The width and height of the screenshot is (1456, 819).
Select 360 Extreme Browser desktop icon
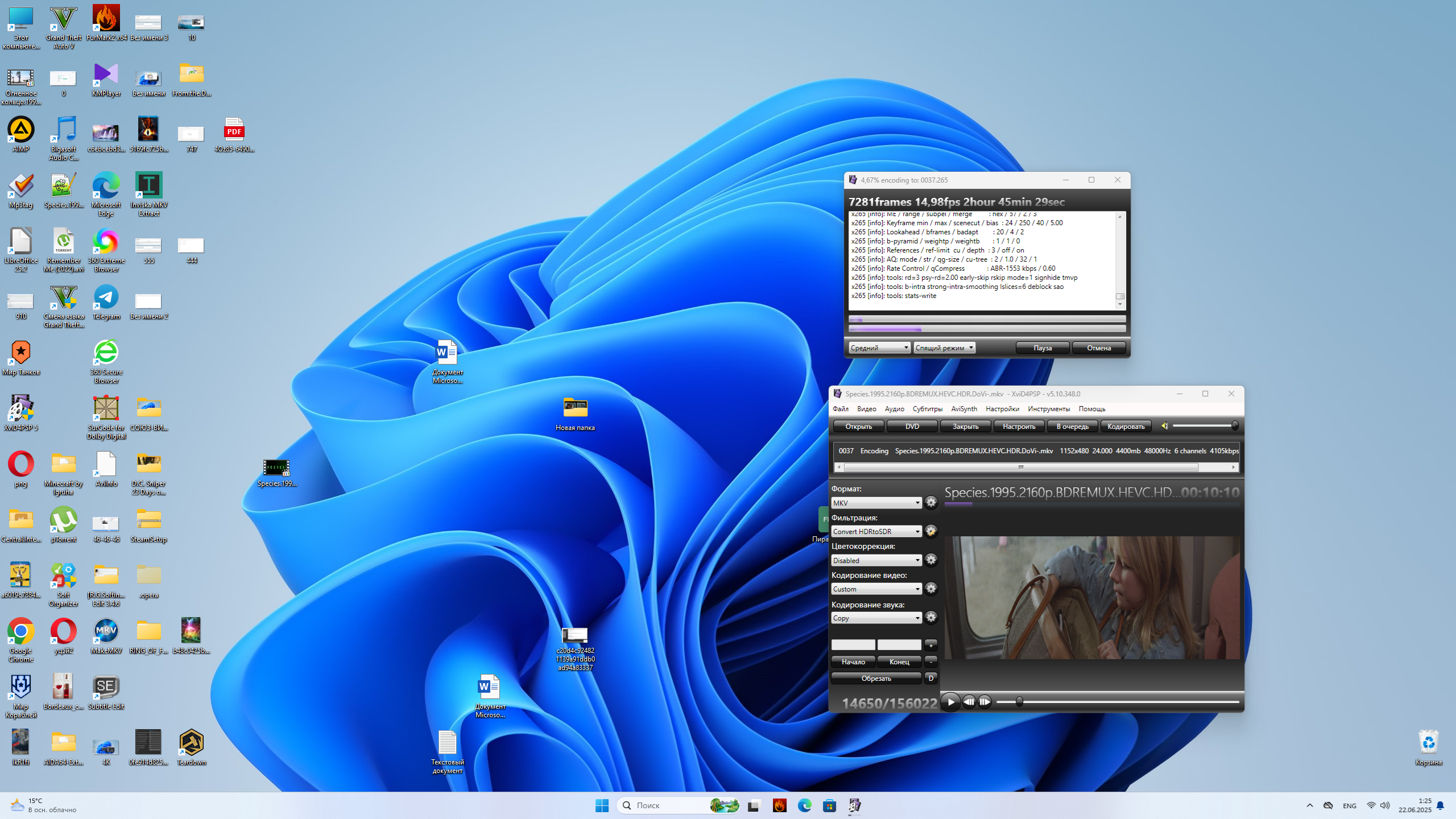tap(106, 250)
